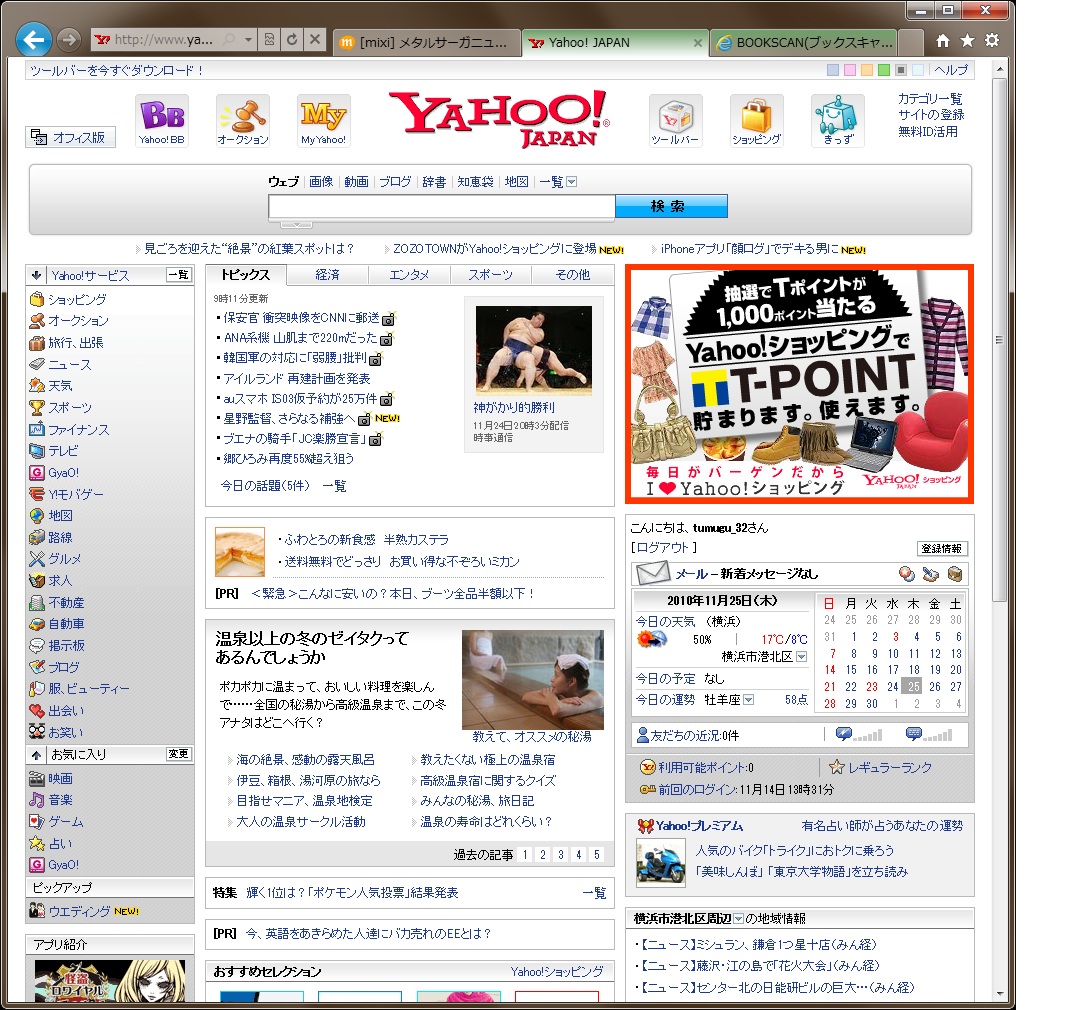
Task: Select the スポーツ topics tab
Action: (x=490, y=275)
